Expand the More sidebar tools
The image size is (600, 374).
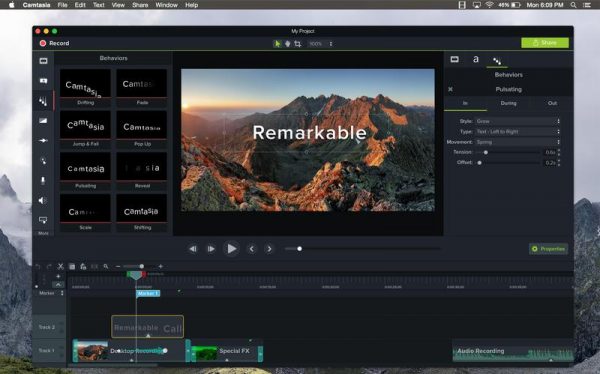click(43, 233)
